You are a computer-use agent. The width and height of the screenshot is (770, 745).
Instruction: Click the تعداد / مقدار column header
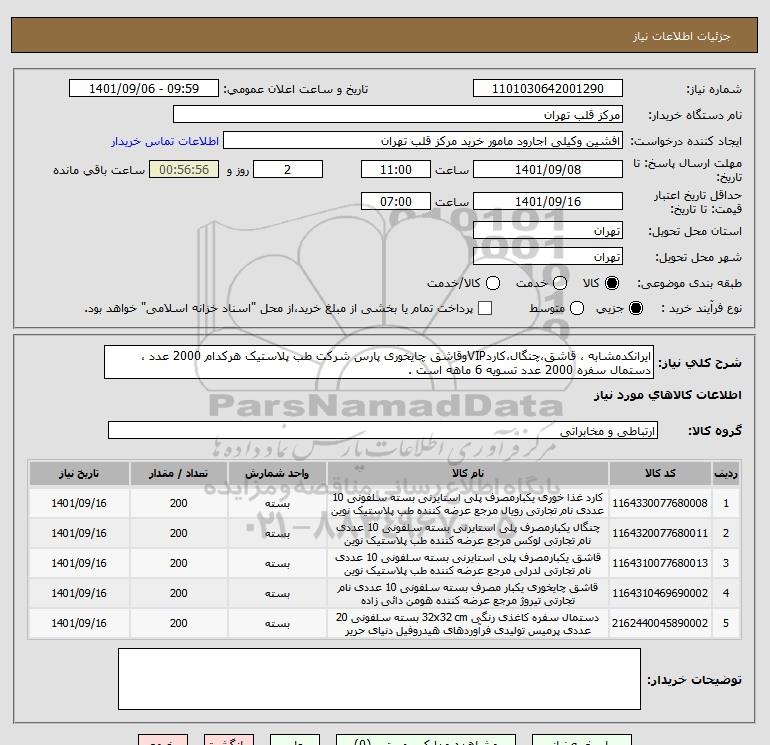pyautogui.click(x=178, y=473)
